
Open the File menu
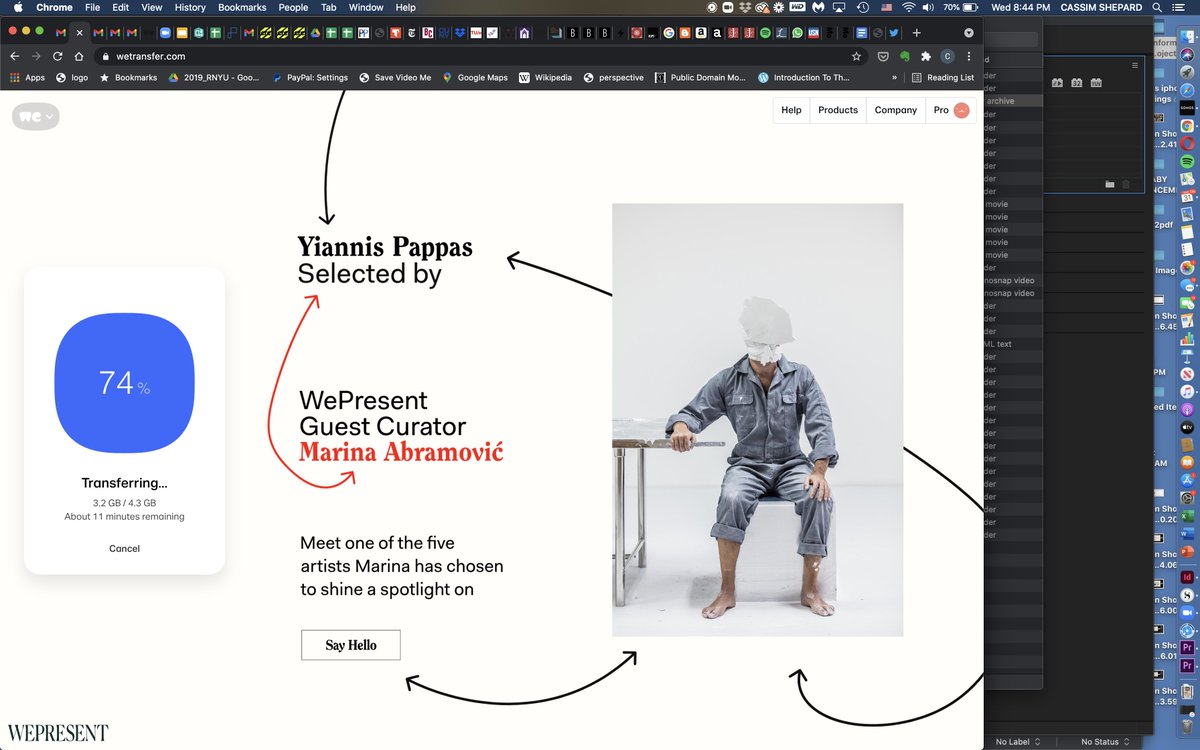tap(92, 7)
